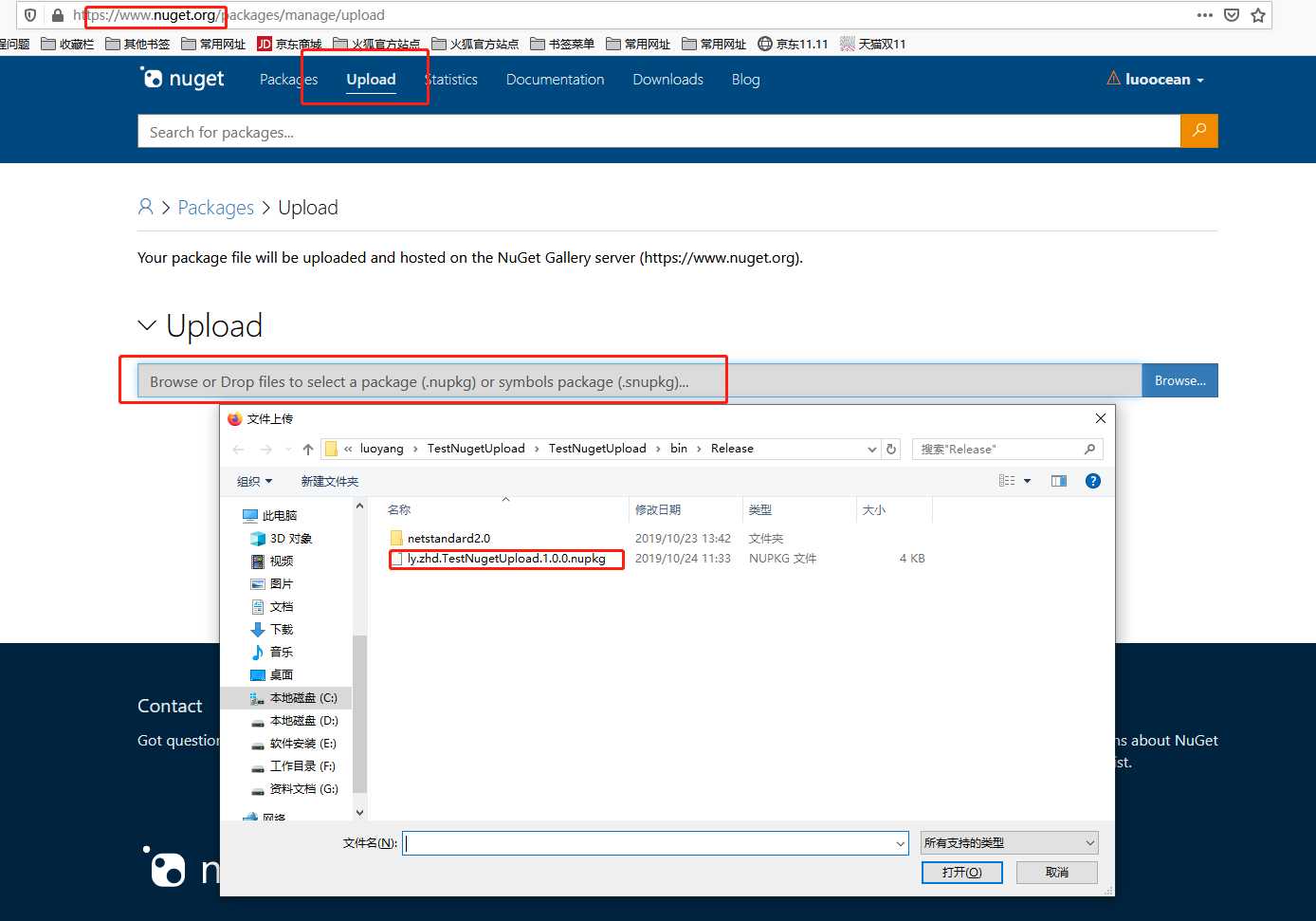1316x921 pixels.
Task: Open the 所有支持的类型 file type dropdown
Action: pyautogui.click(x=1010, y=842)
